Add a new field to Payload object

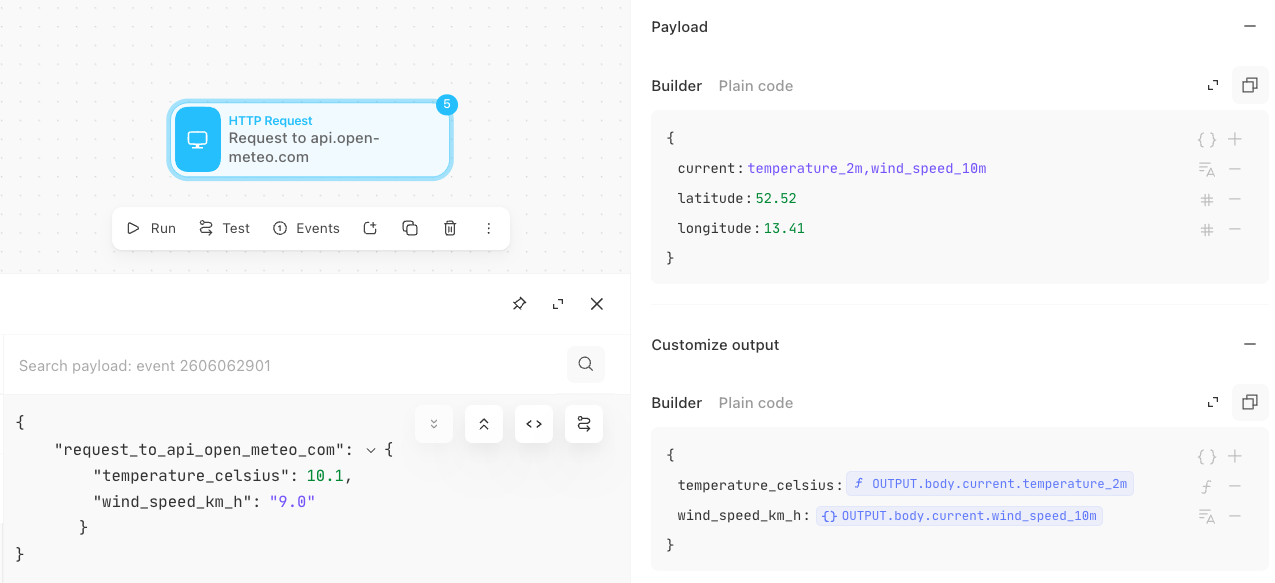(x=1235, y=139)
